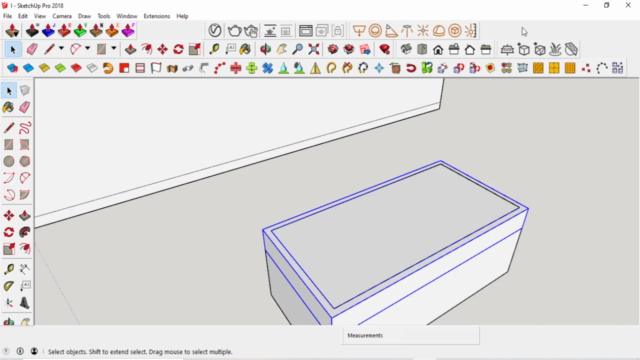Image resolution: width=640 pixels, height=360 pixels.
Task: Select the Pencil Line tool in left toolbar
Action: (x=9, y=128)
